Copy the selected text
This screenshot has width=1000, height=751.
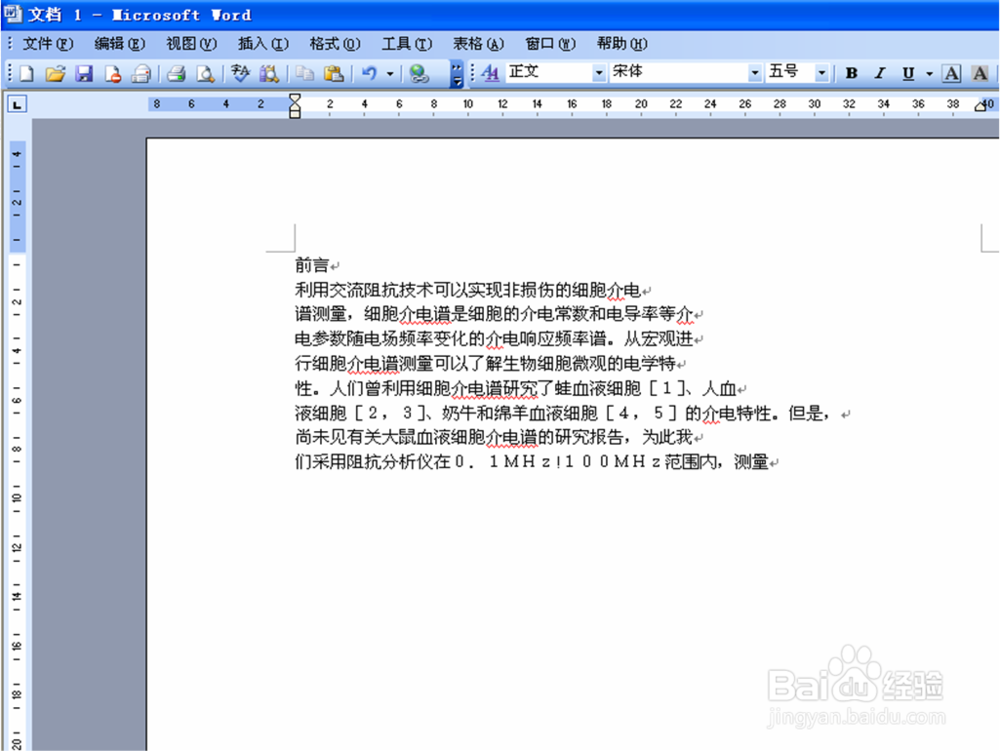303,72
